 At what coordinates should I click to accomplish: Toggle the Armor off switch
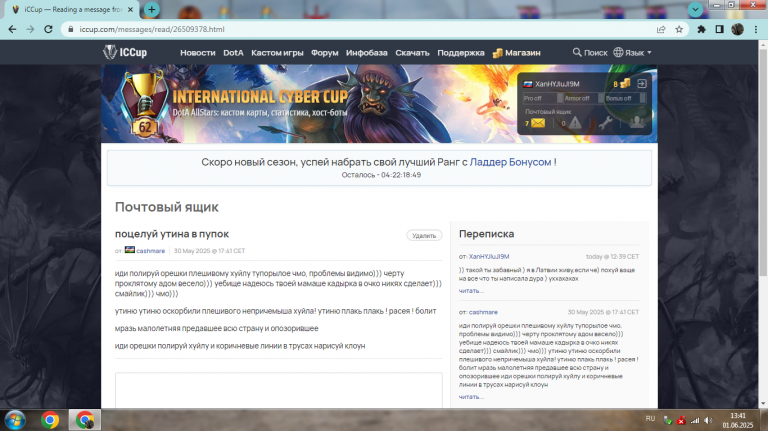(583, 98)
